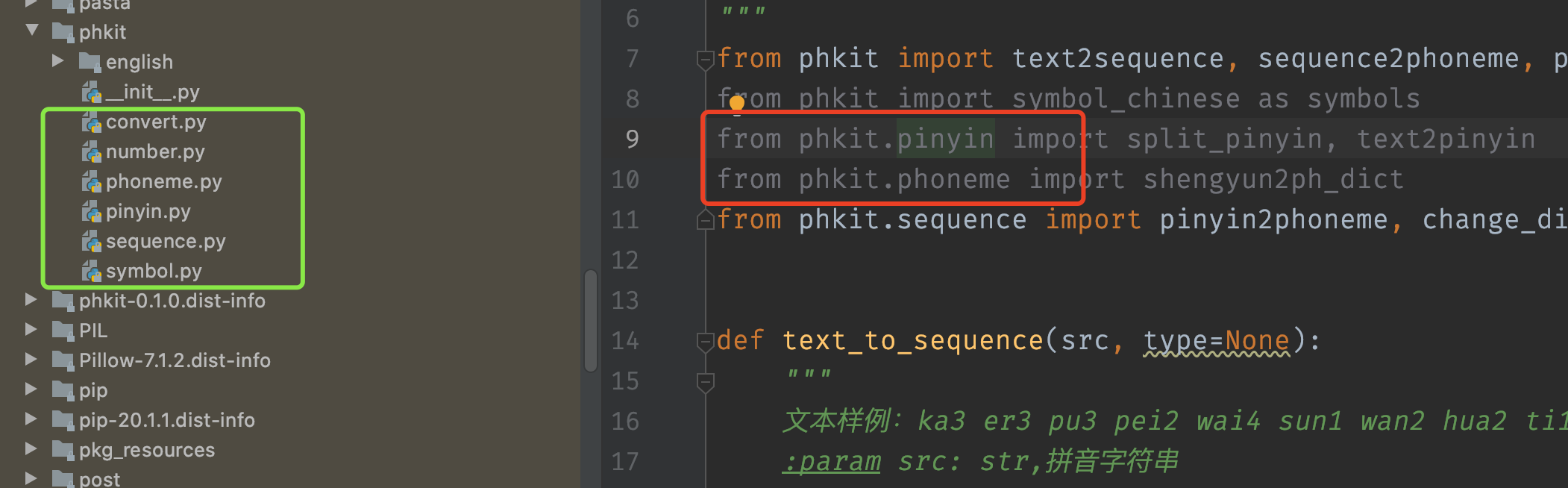The height and width of the screenshot is (488, 1568).
Task: Select the pinyin.py Python file icon
Action: coord(92,211)
